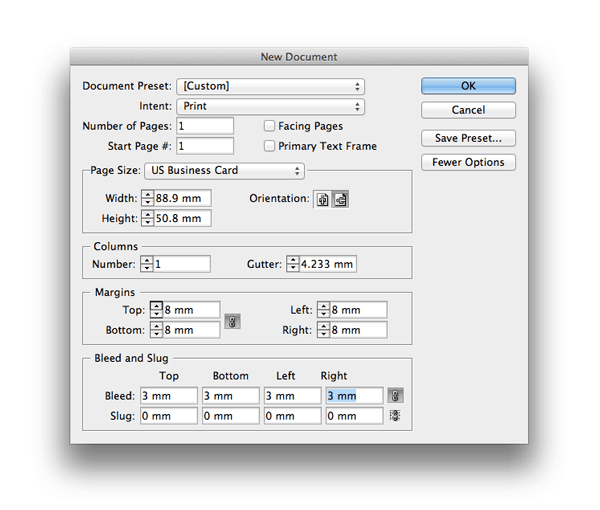This screenshot has height=510, width=600.
Task: Click the Width stepper arrows
Action: [x=148, y=198]
